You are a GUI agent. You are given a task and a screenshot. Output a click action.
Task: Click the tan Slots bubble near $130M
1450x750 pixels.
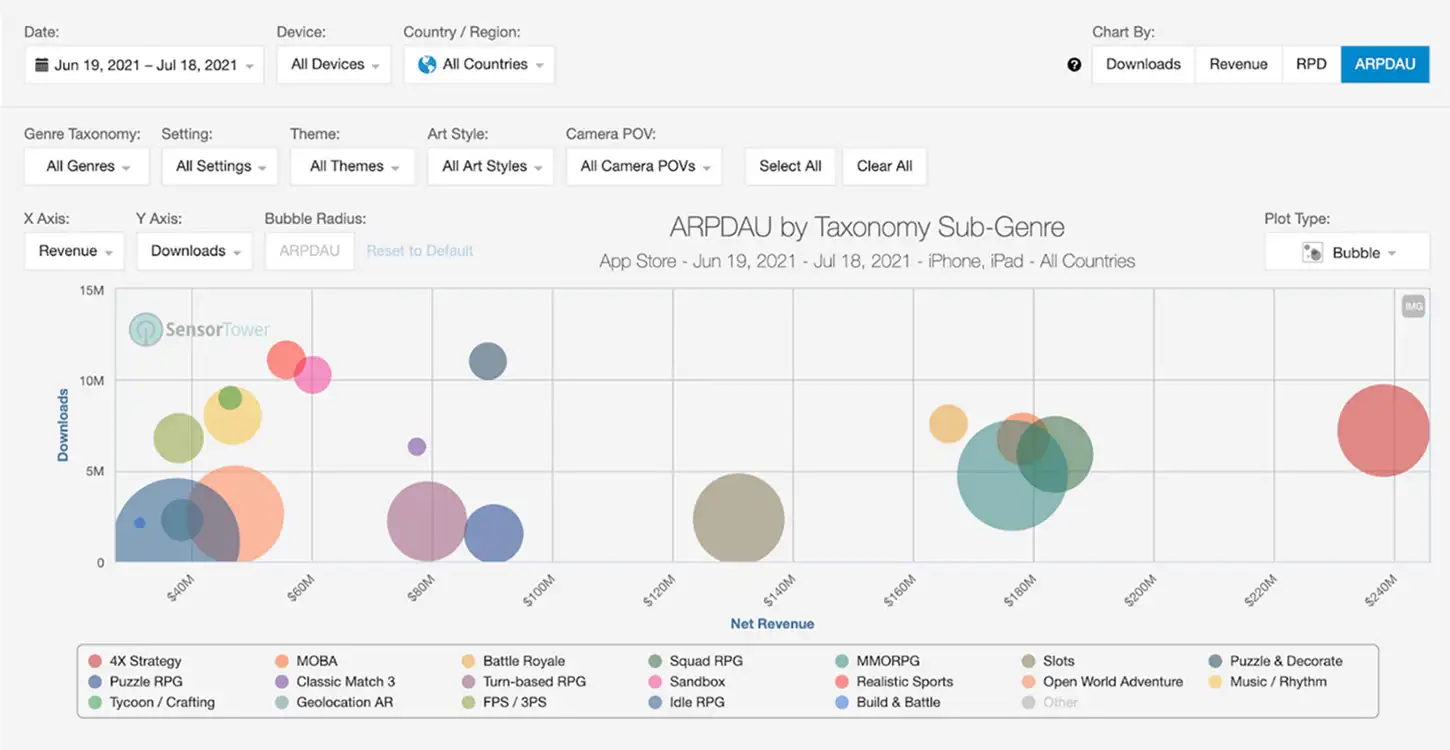[738, 519]
